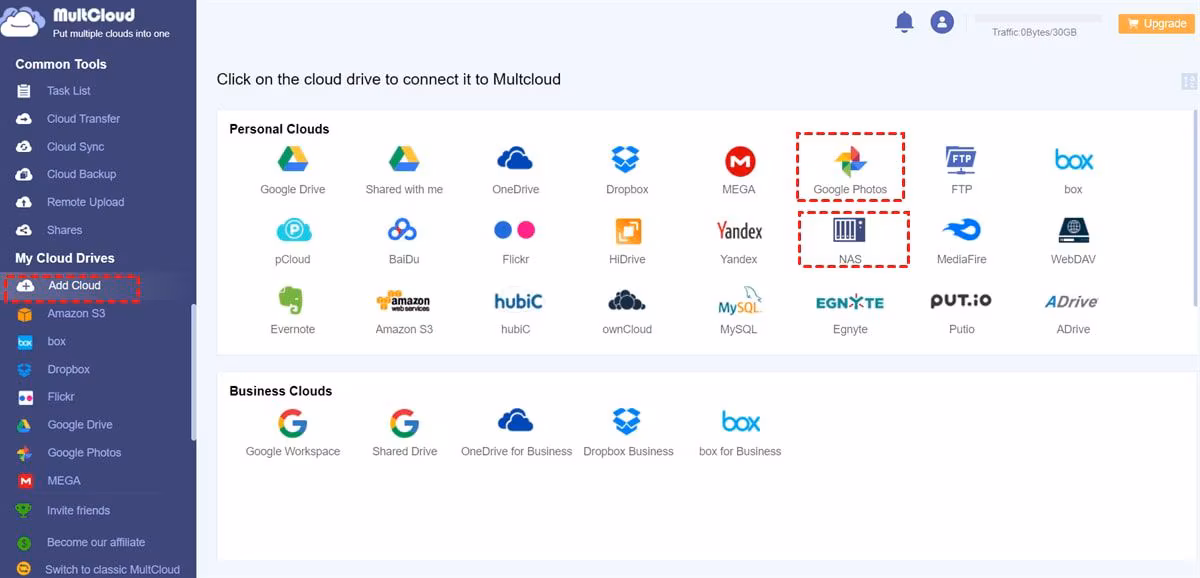Viewport: 1200px width, 578px height.
Task: Add the Dropbox personal cloud
Action: tap(626, 159)
